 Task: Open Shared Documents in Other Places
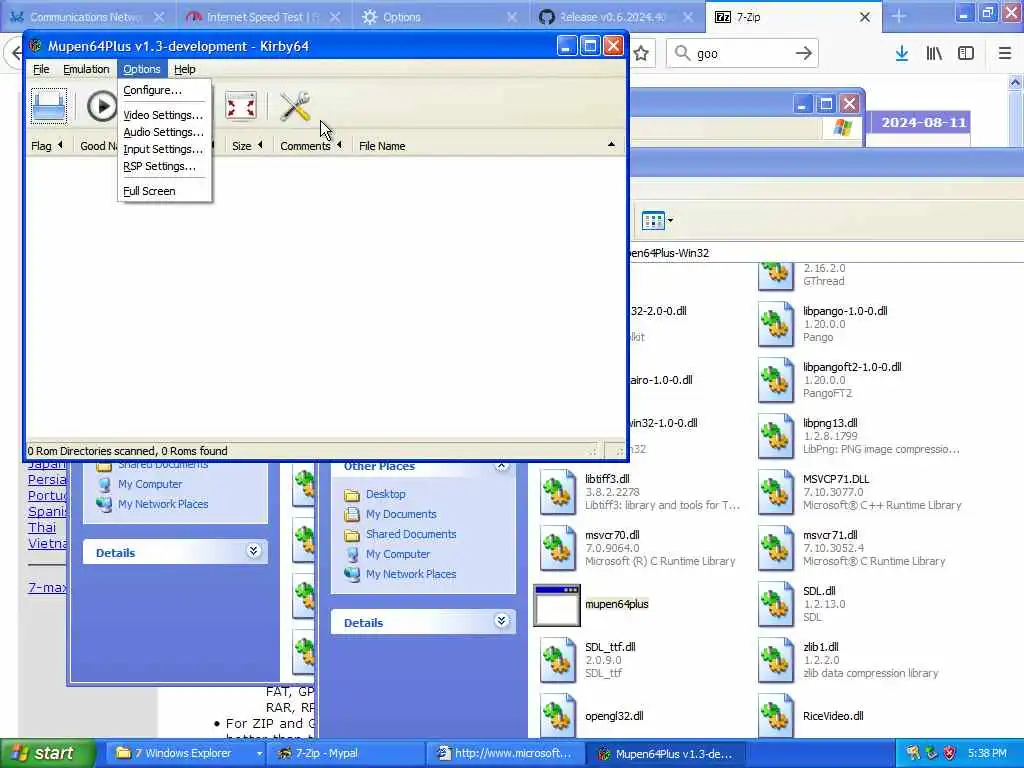click(411, 534)
